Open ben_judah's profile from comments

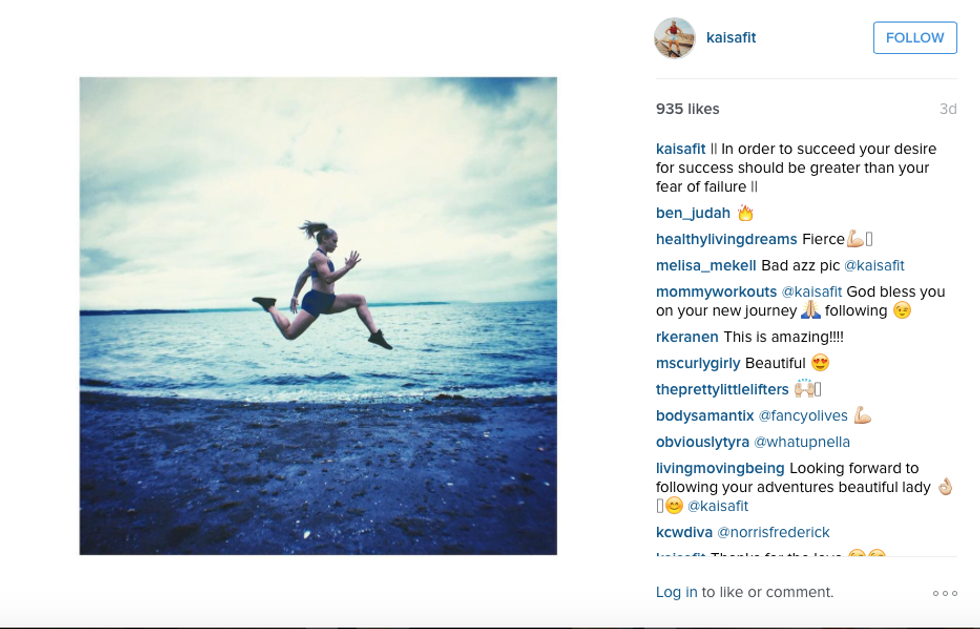pos(694,213)
